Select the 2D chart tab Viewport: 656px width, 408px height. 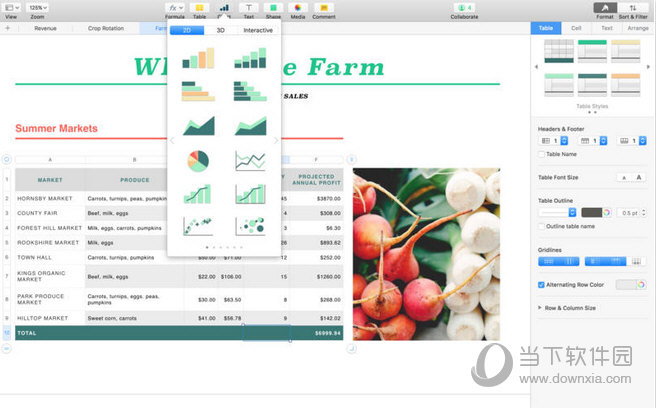point(187,30)
